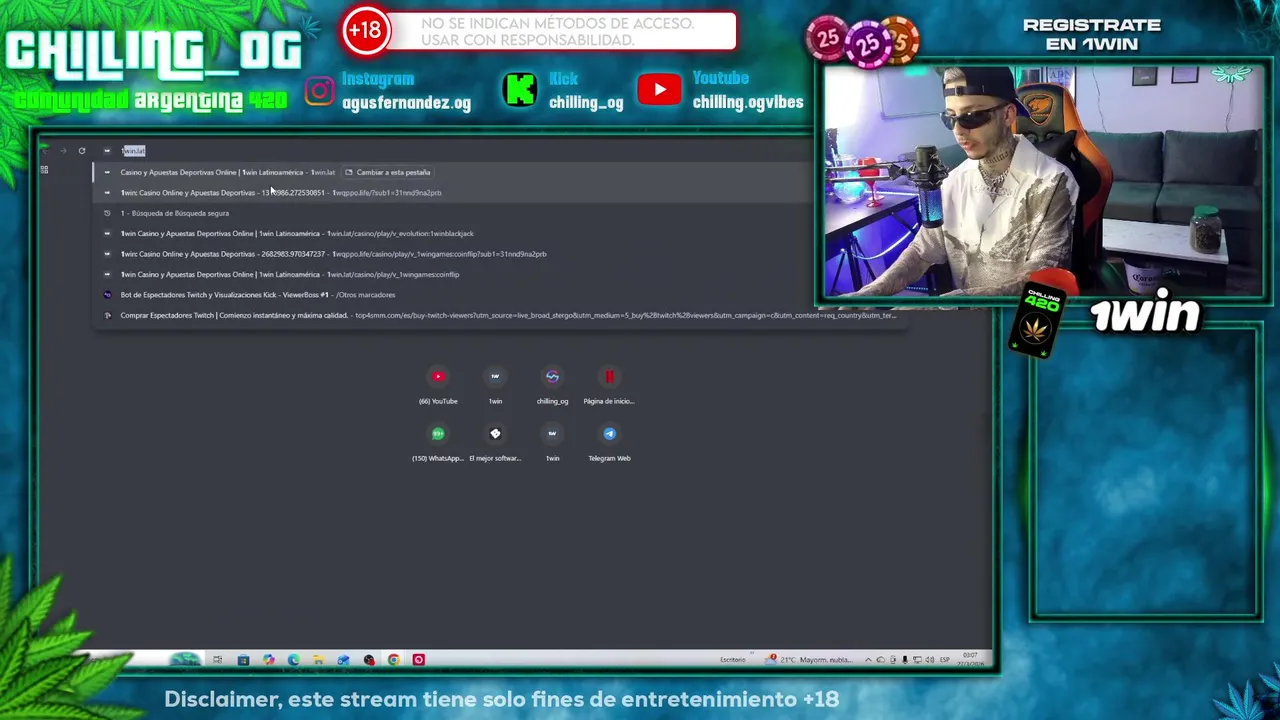Click ViewerBoss favicon in suggestion list

(107, 295)
